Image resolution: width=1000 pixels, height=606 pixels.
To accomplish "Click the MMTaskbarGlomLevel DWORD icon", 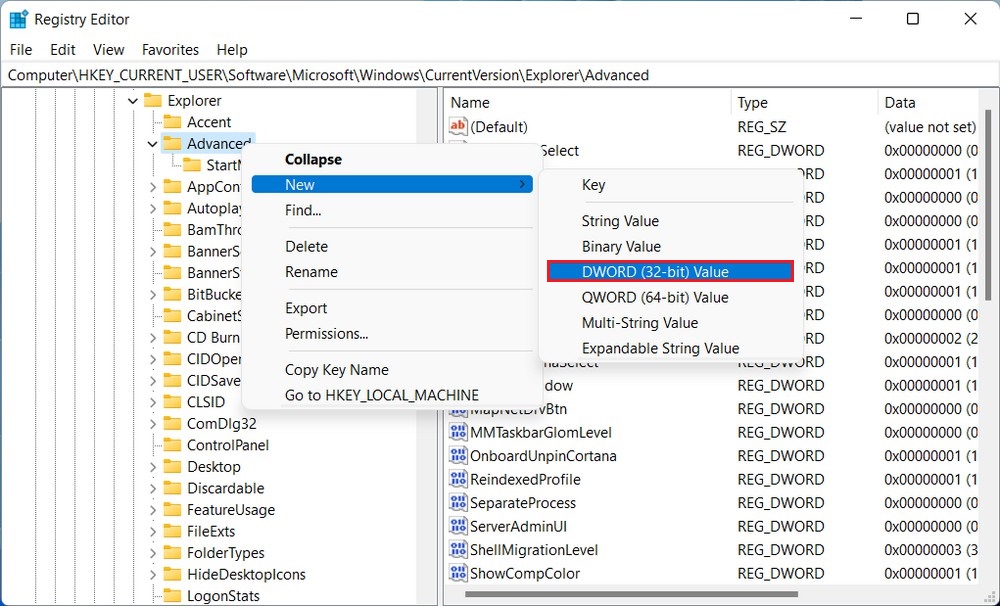I will click(458, 432).
